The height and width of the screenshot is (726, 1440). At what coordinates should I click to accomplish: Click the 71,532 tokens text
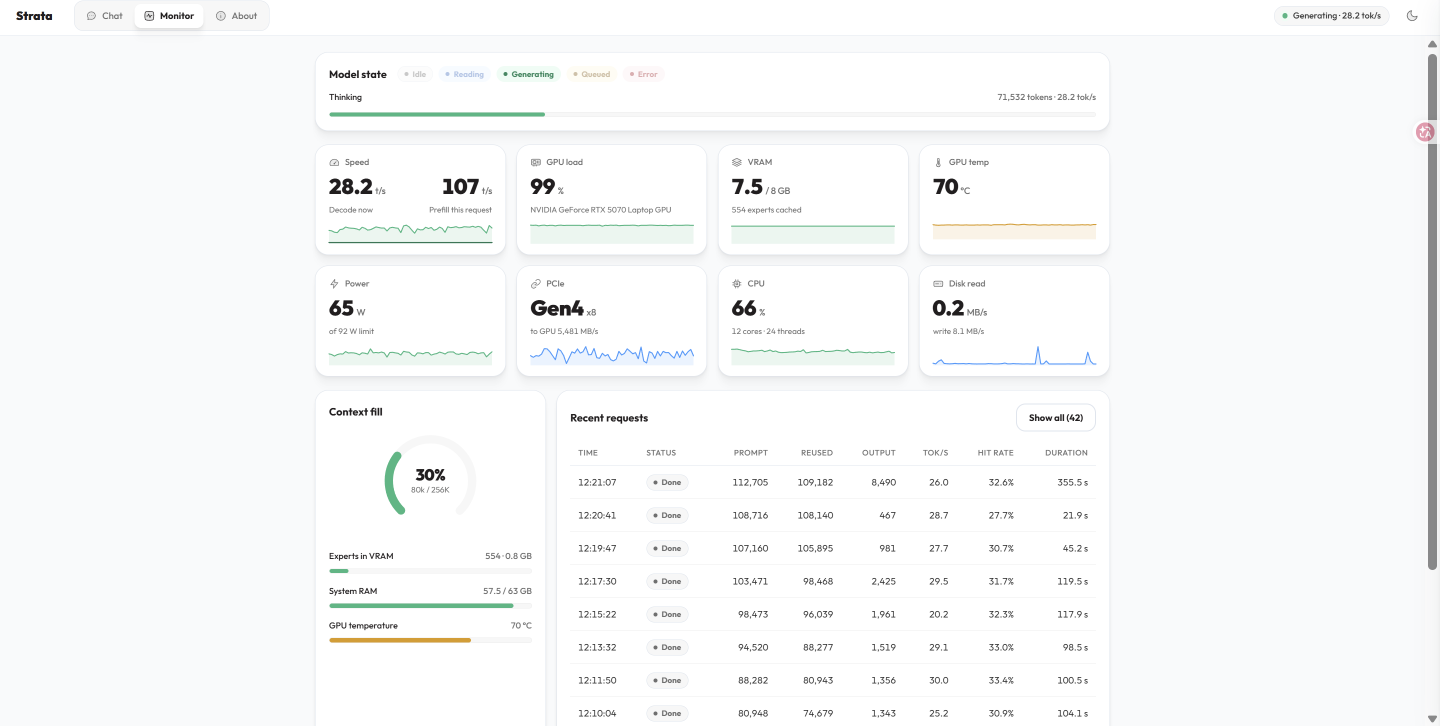click(1025, 97)
